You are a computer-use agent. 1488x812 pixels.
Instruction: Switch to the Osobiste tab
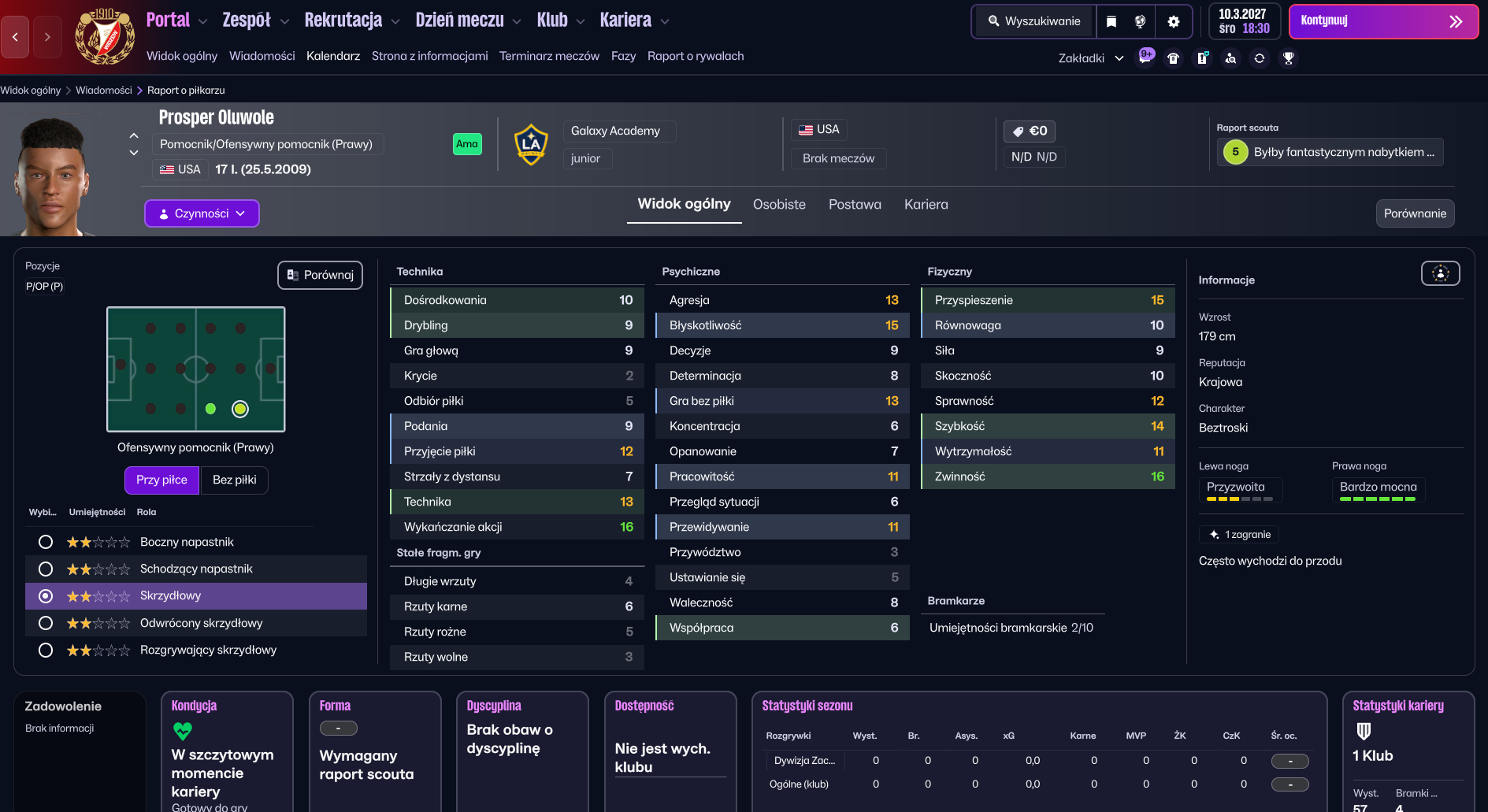779,205
